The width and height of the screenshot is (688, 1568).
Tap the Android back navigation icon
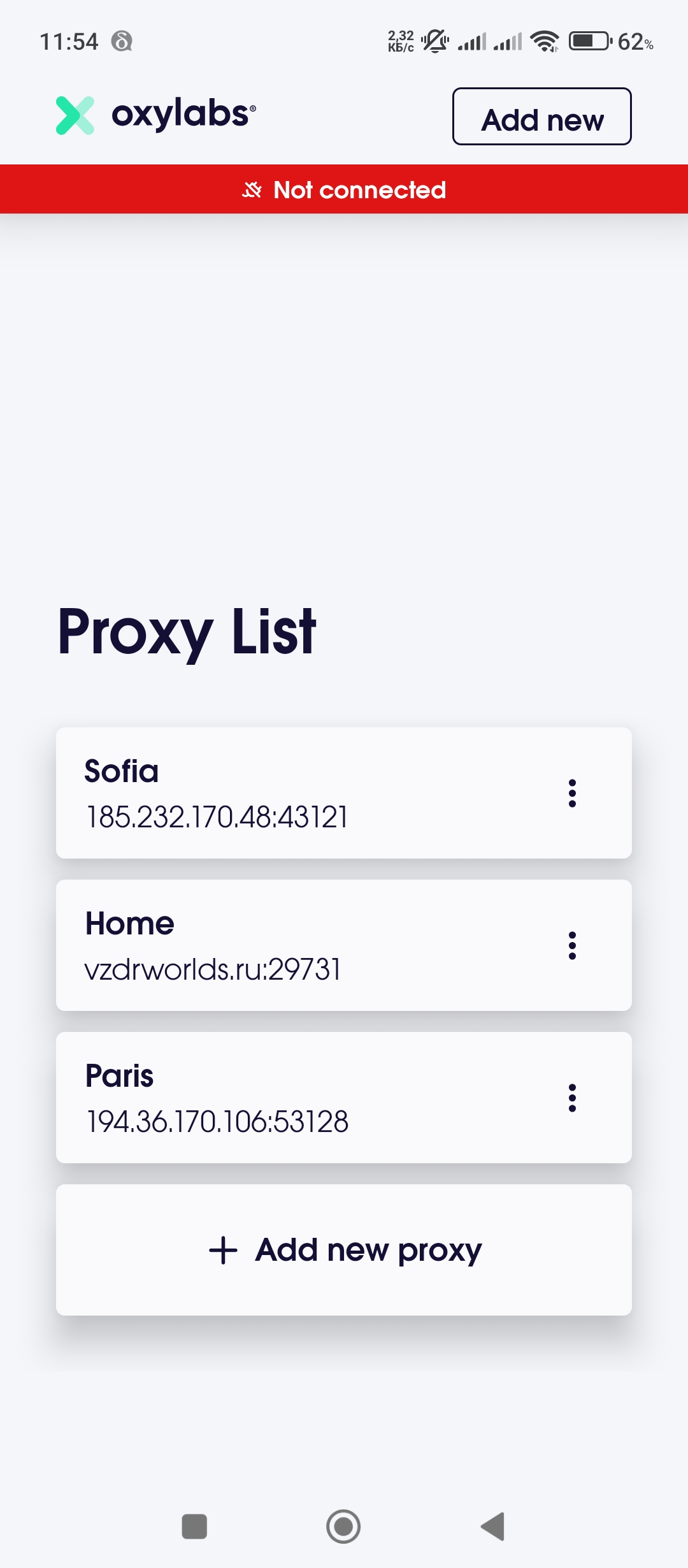[x=492, y=1527]
